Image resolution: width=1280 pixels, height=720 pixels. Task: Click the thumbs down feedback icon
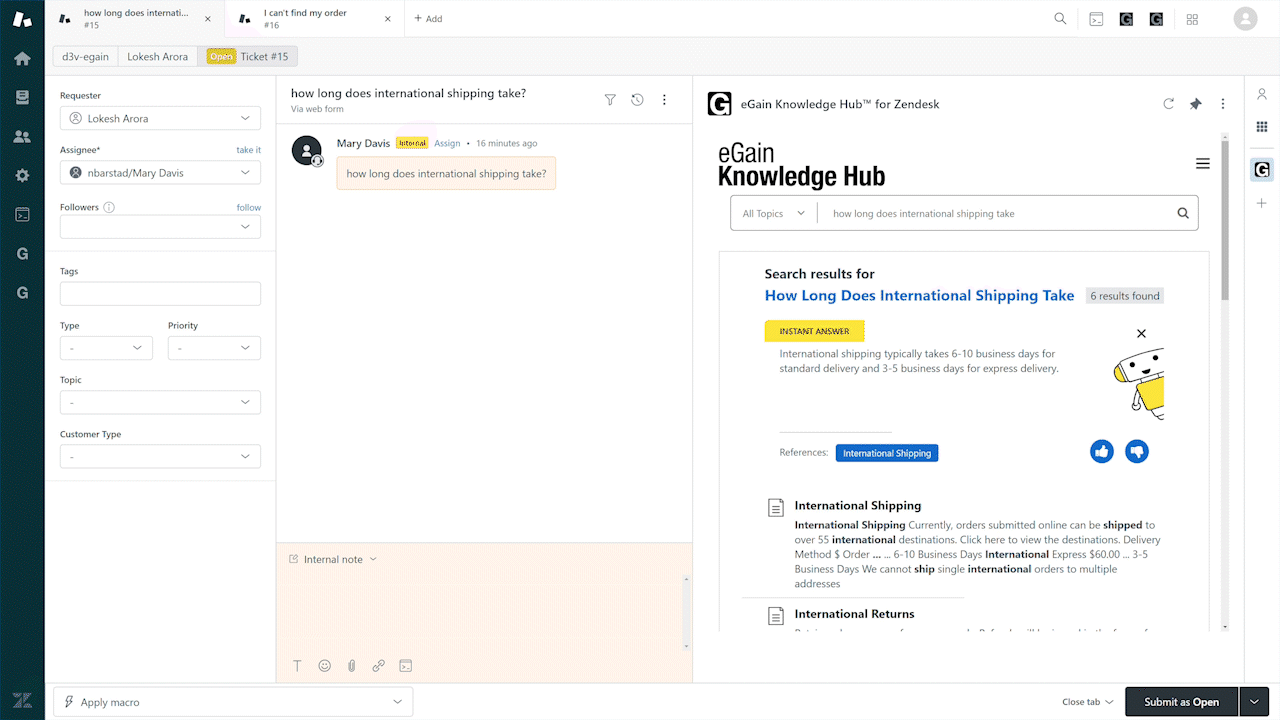(x=1137, y=452)
